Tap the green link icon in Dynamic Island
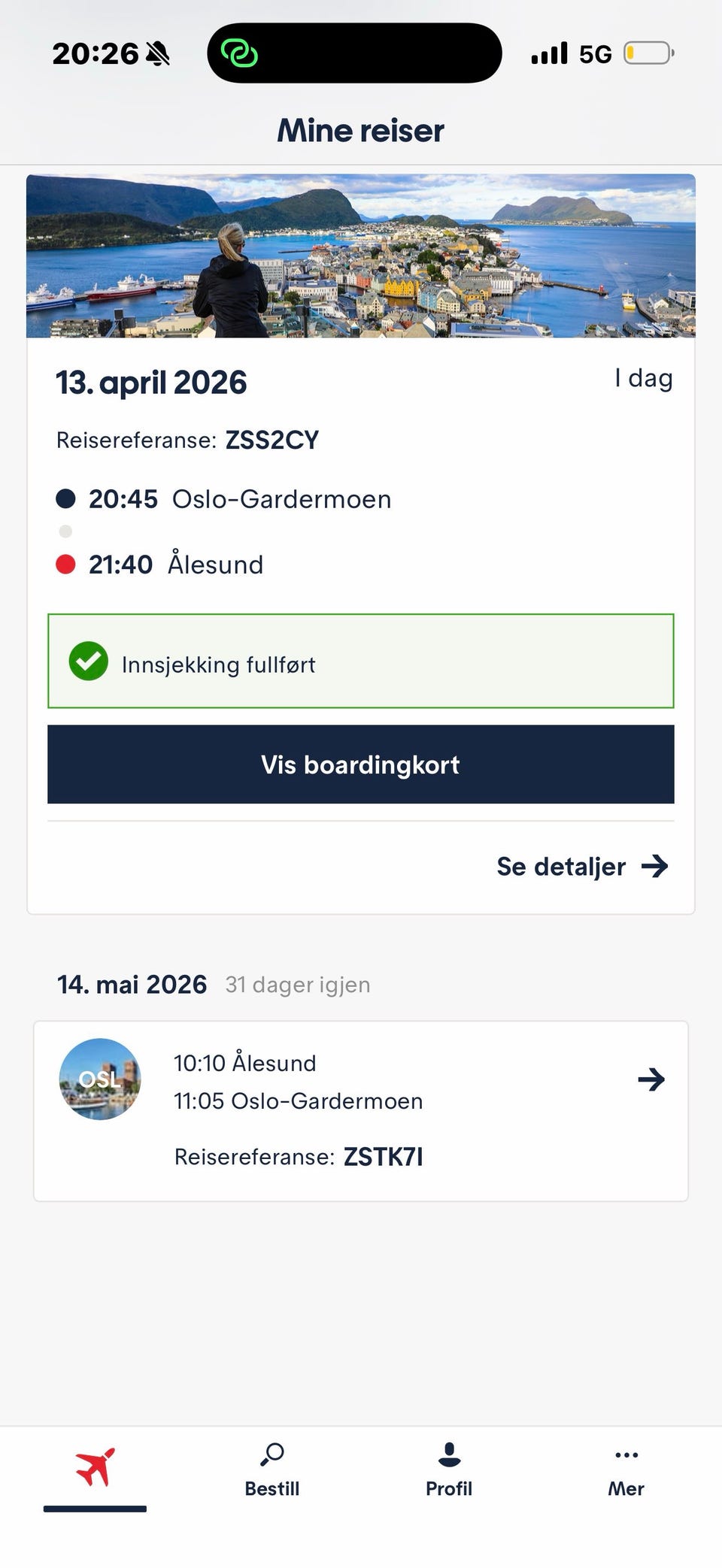Viewport: 722px width, 1568px height. click(239, 53)
